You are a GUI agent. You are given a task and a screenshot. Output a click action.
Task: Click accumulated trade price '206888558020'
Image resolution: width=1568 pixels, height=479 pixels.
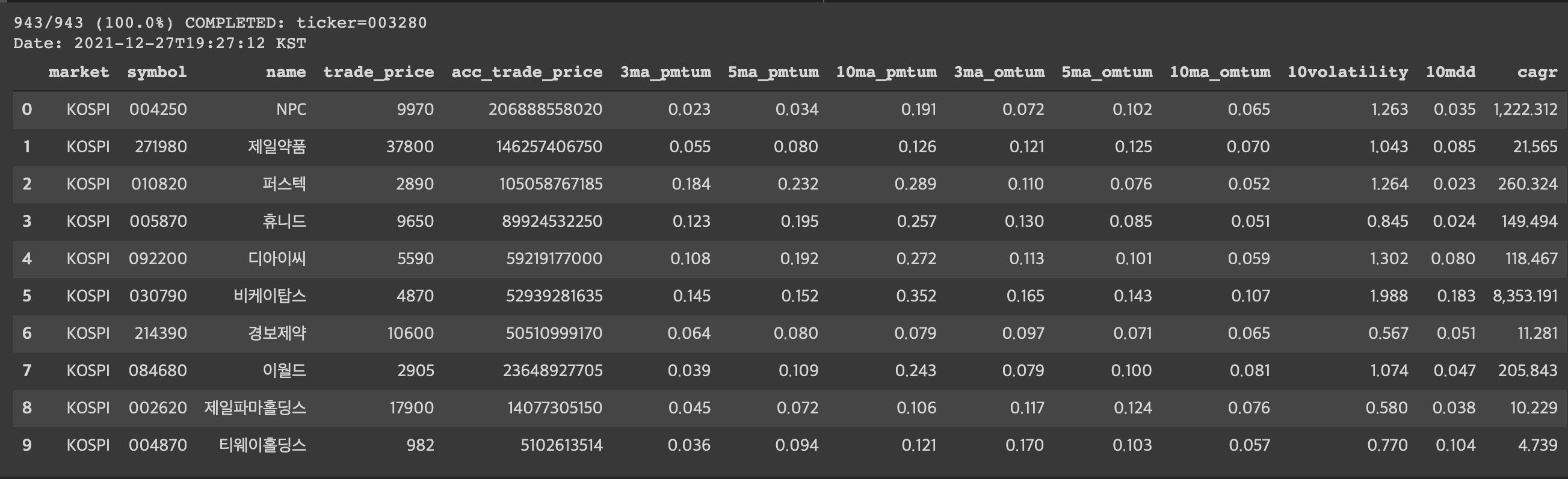(x=545, y=110)
